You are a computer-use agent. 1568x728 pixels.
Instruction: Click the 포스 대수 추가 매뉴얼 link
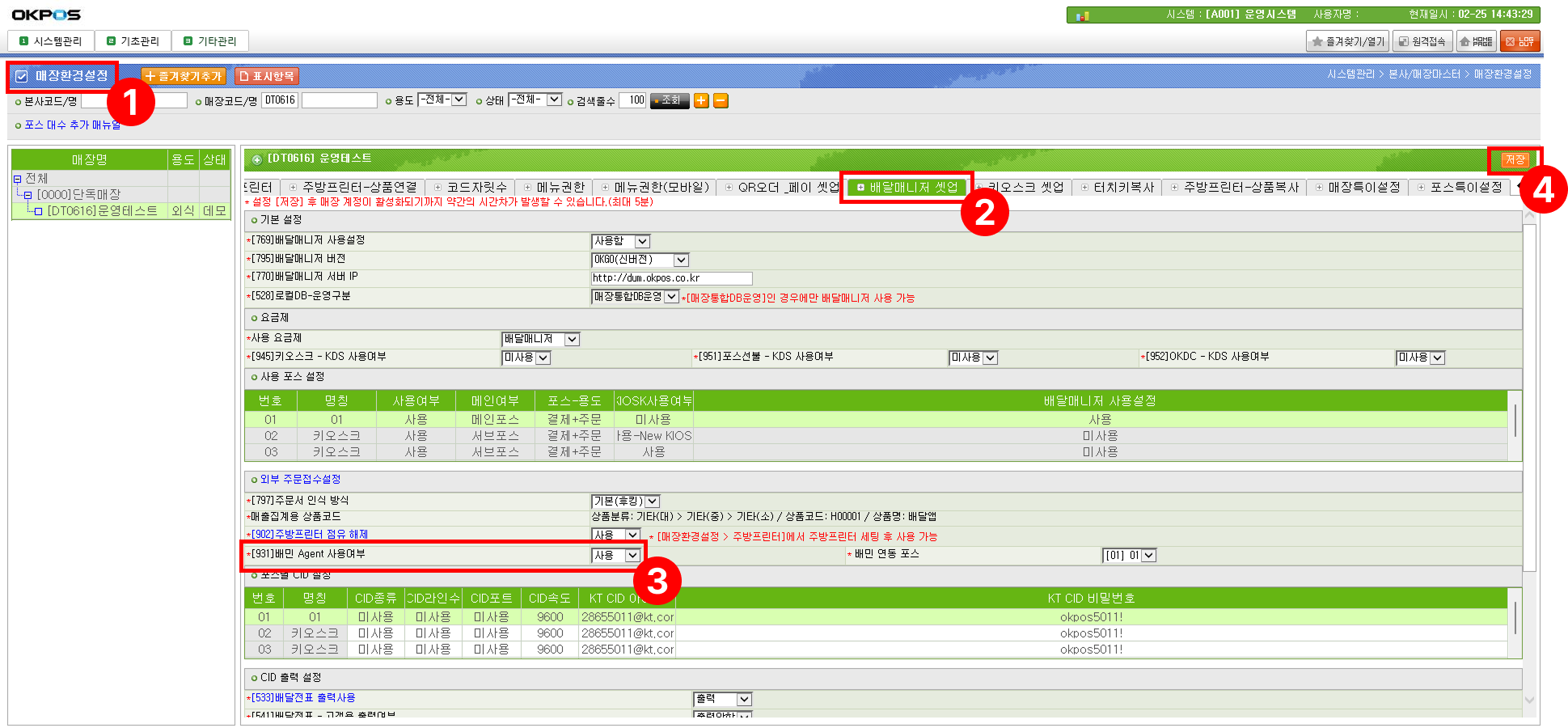point(71,125)
